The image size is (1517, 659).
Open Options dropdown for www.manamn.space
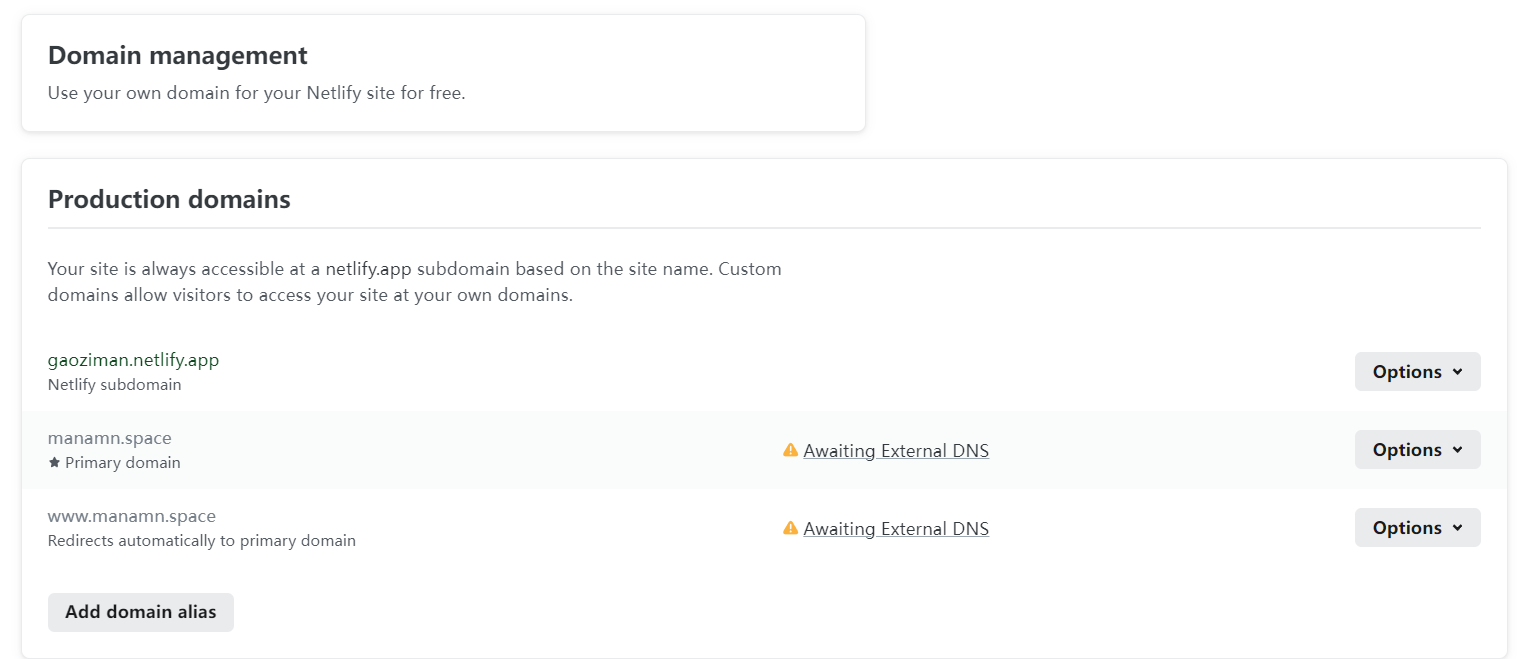[1417, 528]
